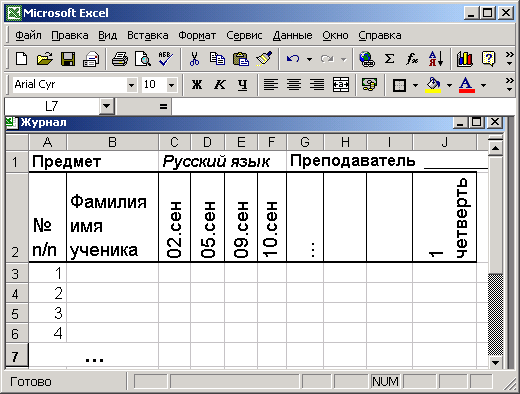This screenshot has width=520, height=394.
Task: Open the Файл menu
Action: (x=28, y=35)
